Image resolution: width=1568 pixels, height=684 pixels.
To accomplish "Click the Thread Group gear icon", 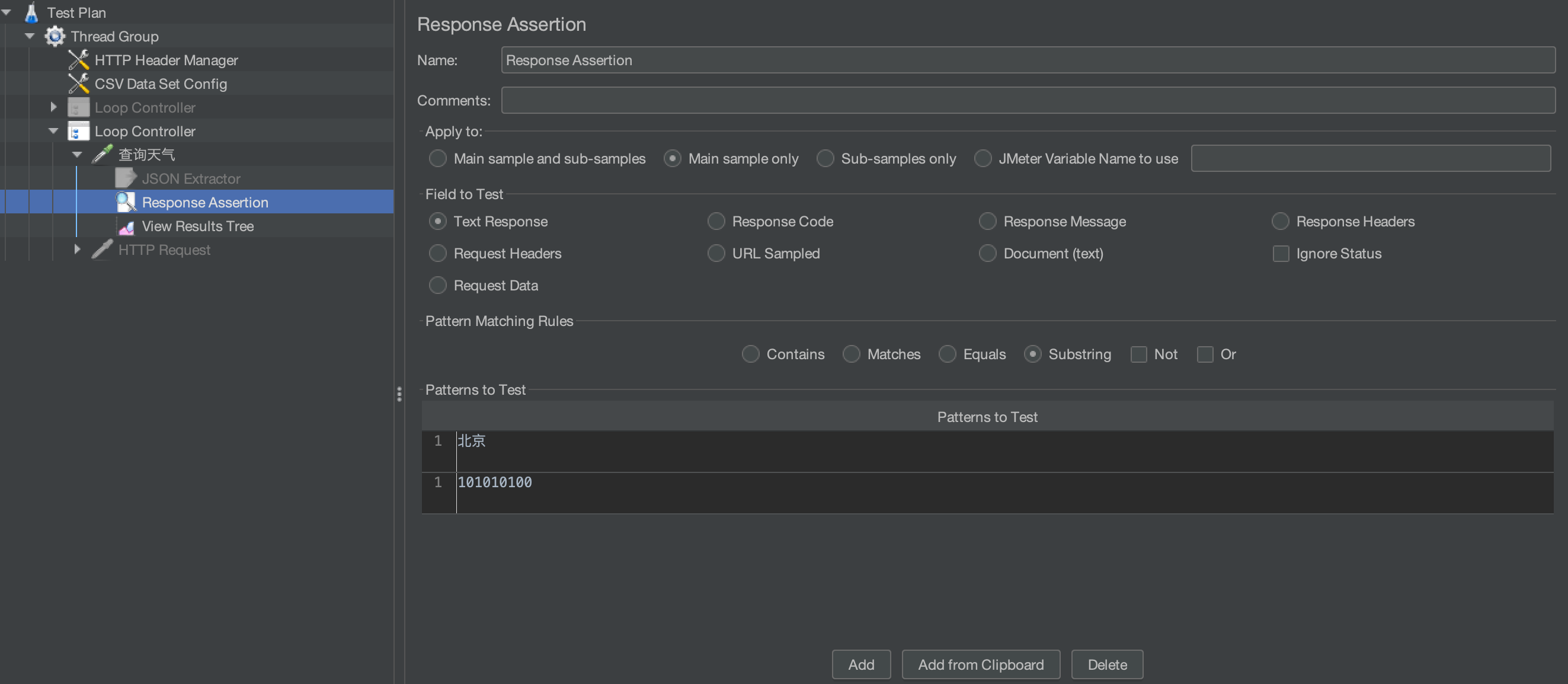I will (x=55, y=36).
